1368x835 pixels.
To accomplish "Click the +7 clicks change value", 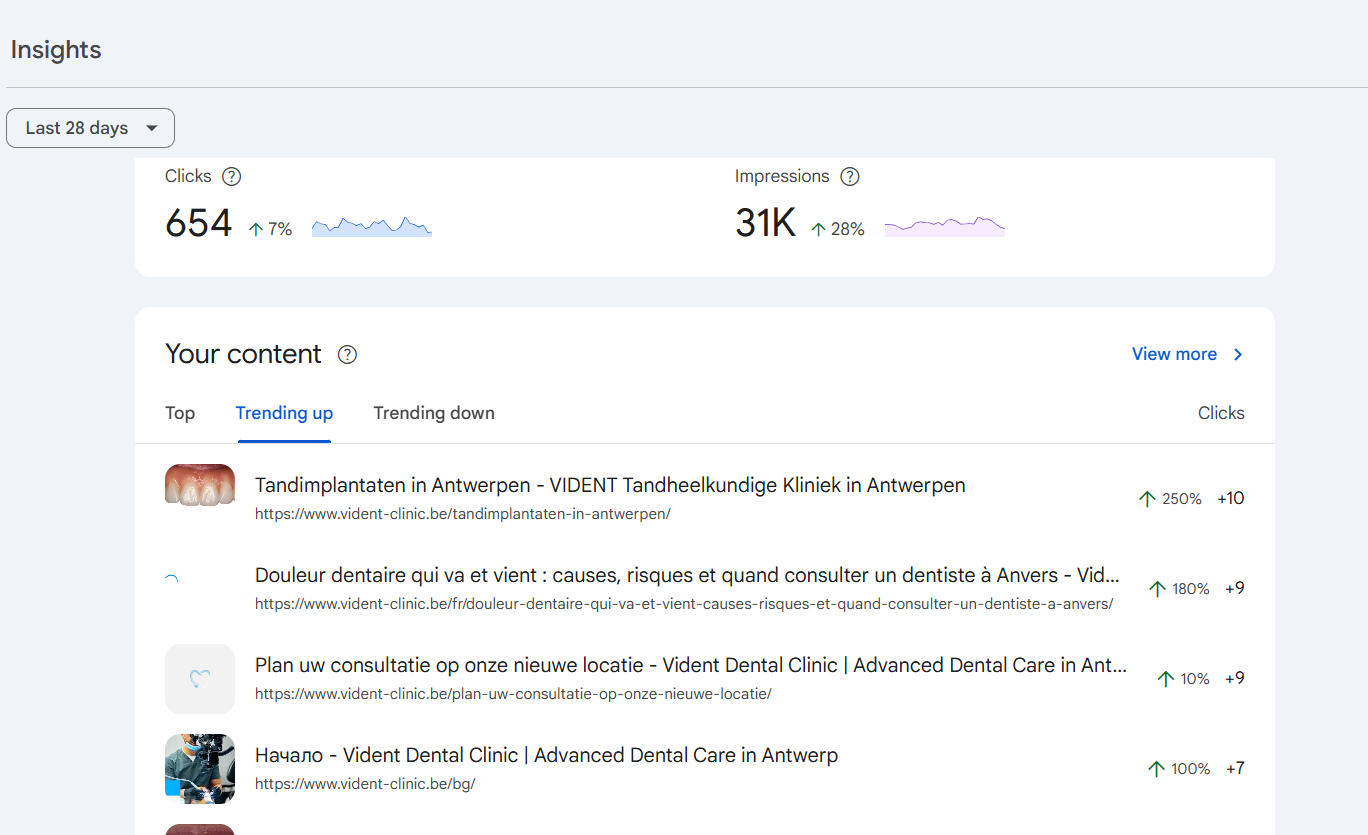I will coord(1235,768).
